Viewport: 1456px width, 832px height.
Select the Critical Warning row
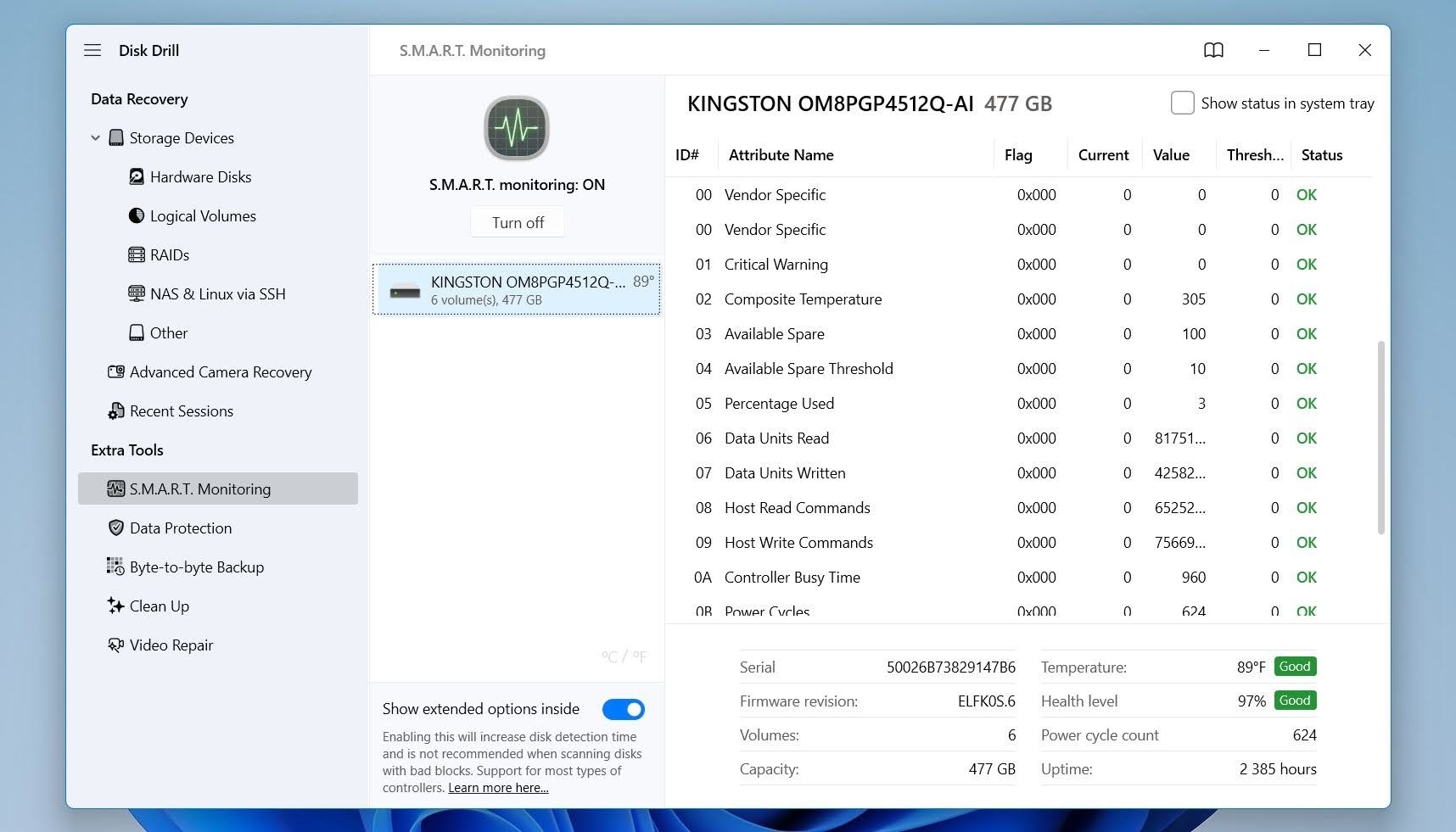(x=1018, y=265)
